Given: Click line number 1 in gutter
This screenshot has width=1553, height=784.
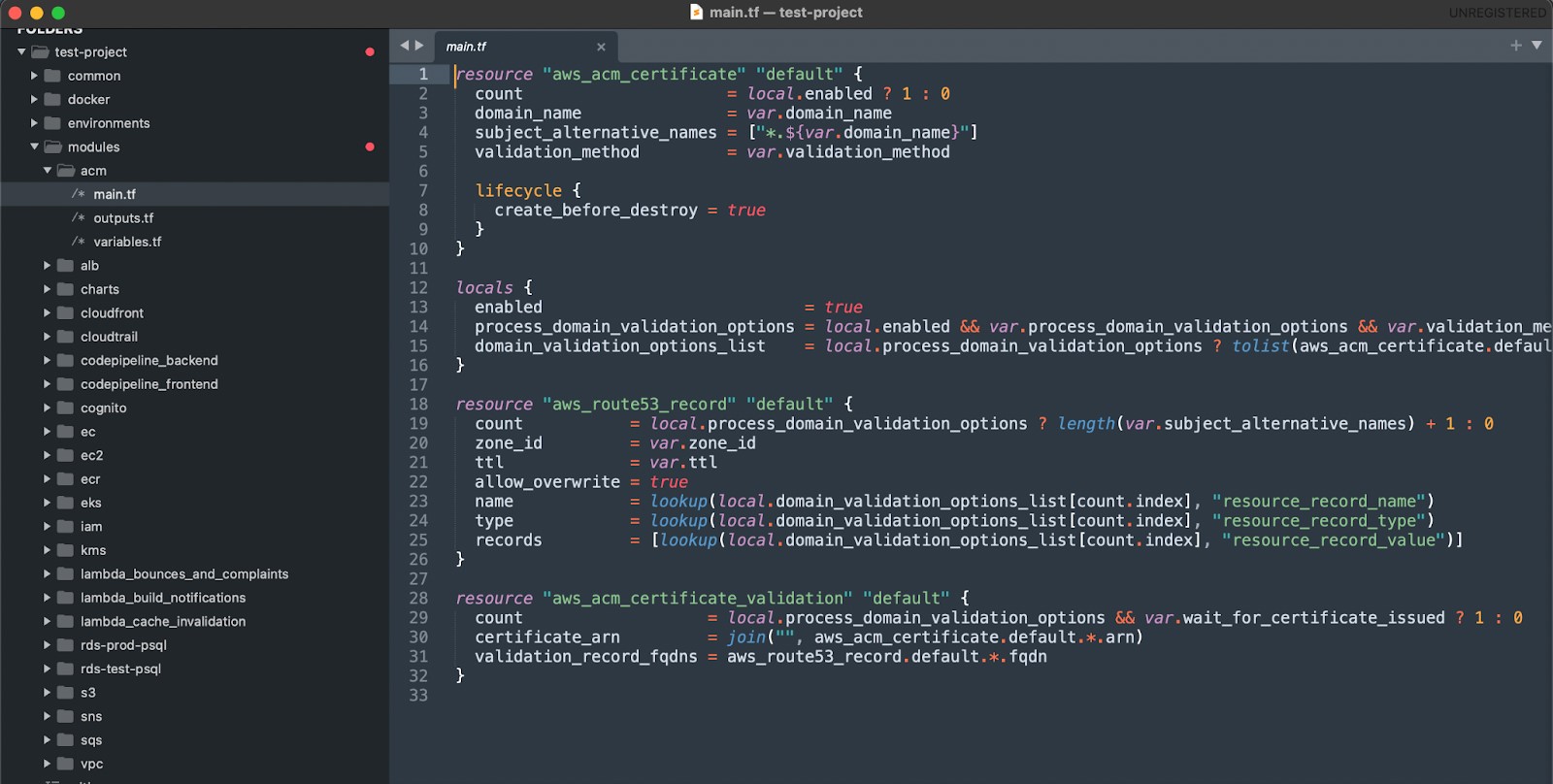Looking at the screenshot, I should [423, 74].
